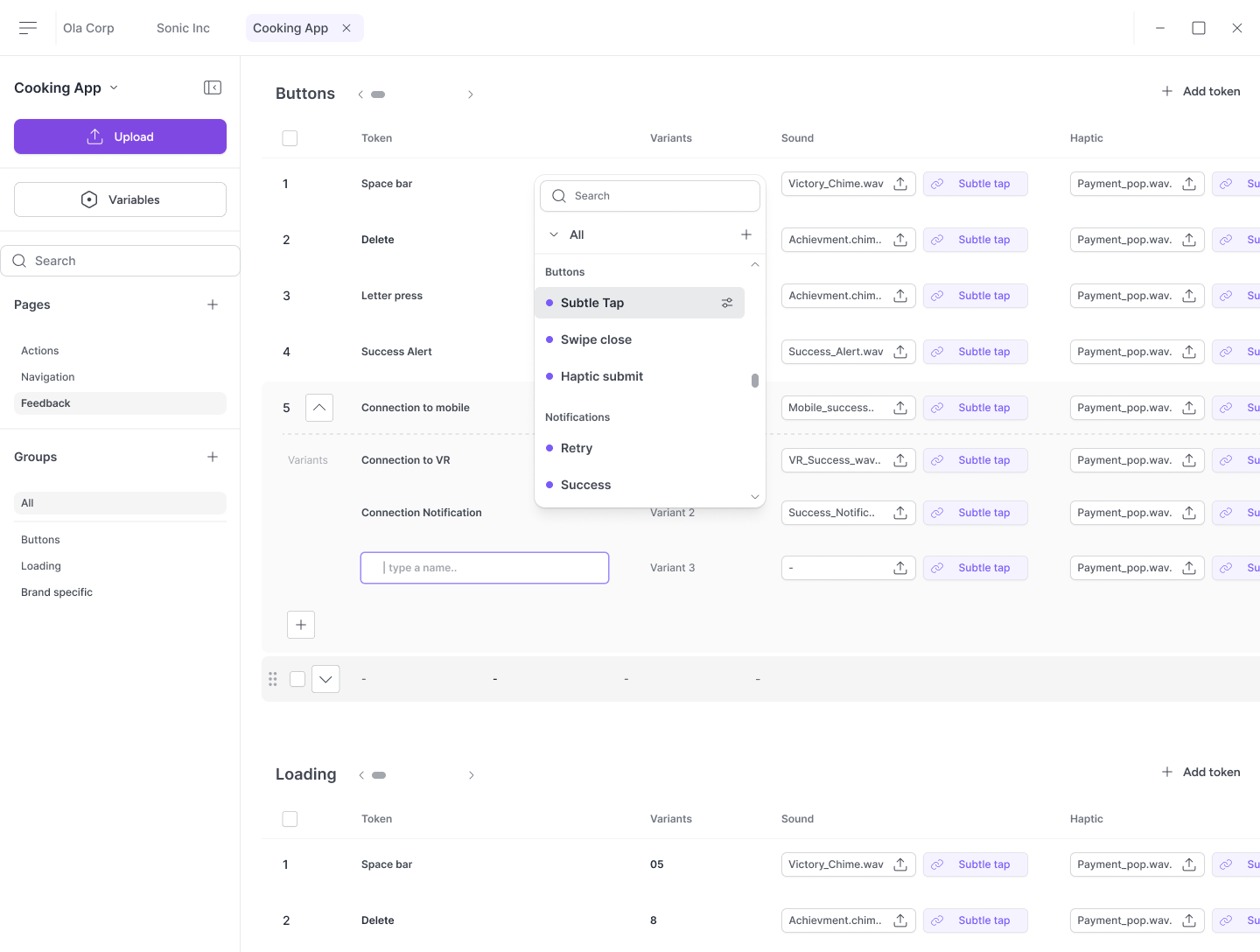Collapse row 5 Connection to mobile variants
Screen dimensions: 1260x952
pos(319,408)
